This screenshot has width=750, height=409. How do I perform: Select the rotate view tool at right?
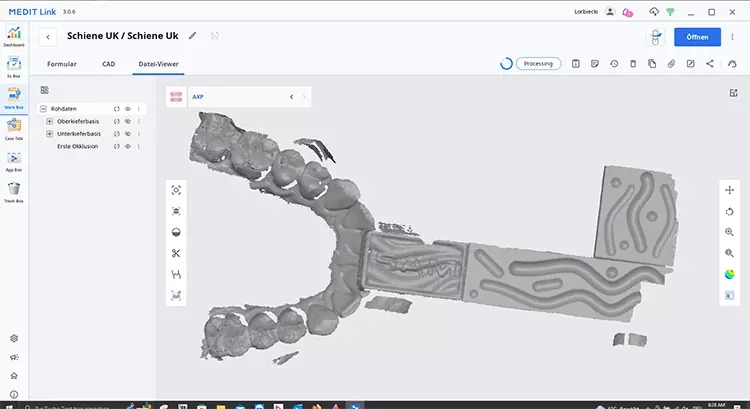(x=729, y=211)
